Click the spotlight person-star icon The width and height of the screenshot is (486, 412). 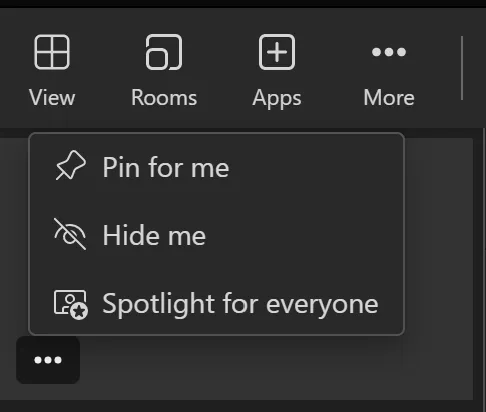click(x=71, y=305)
